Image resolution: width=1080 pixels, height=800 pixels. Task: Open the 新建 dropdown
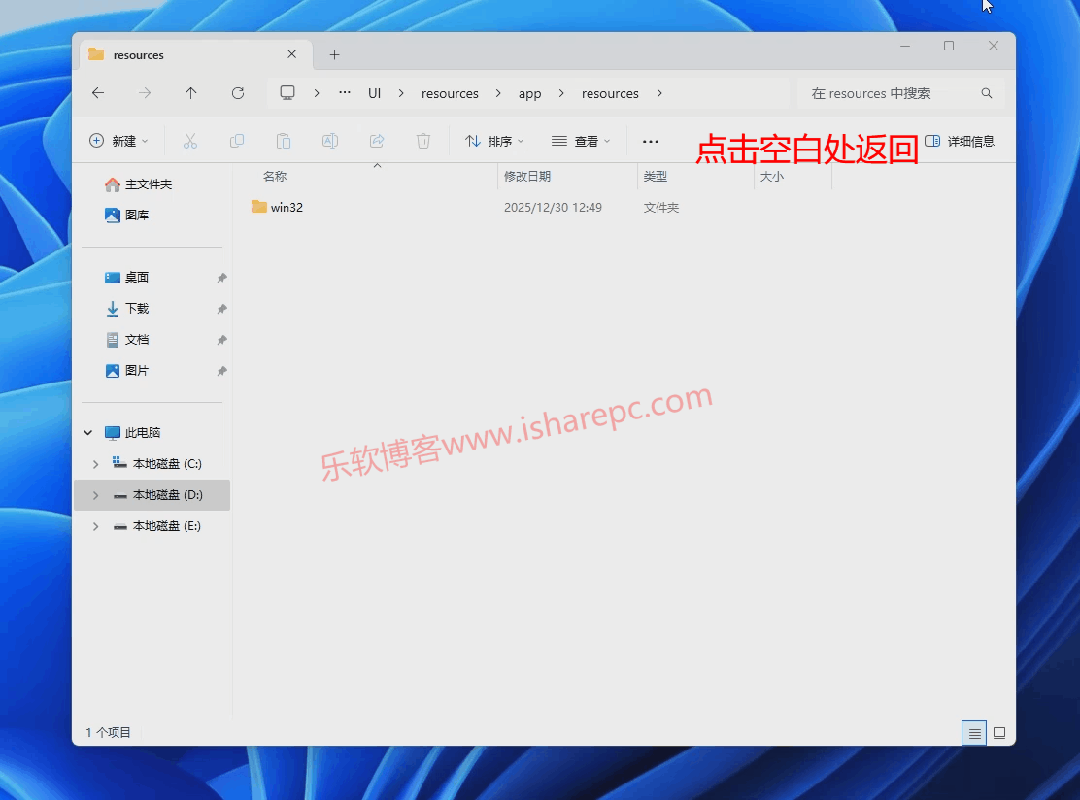tap(119, 141)
